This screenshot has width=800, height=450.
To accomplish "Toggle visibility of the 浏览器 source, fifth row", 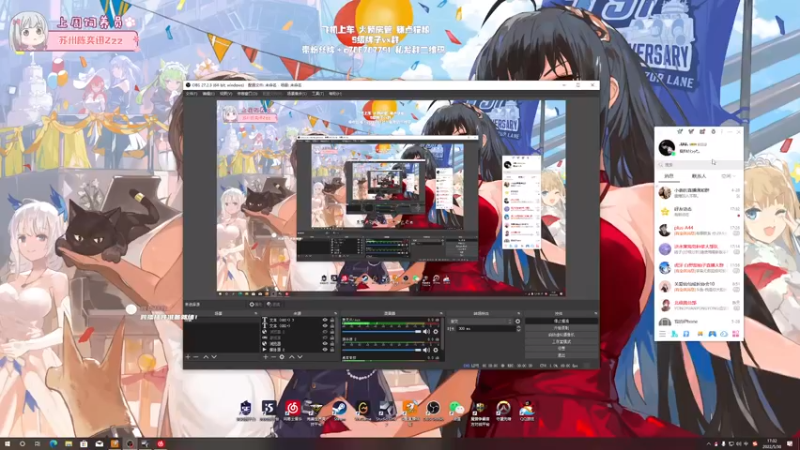I will [x=325, y=343].
